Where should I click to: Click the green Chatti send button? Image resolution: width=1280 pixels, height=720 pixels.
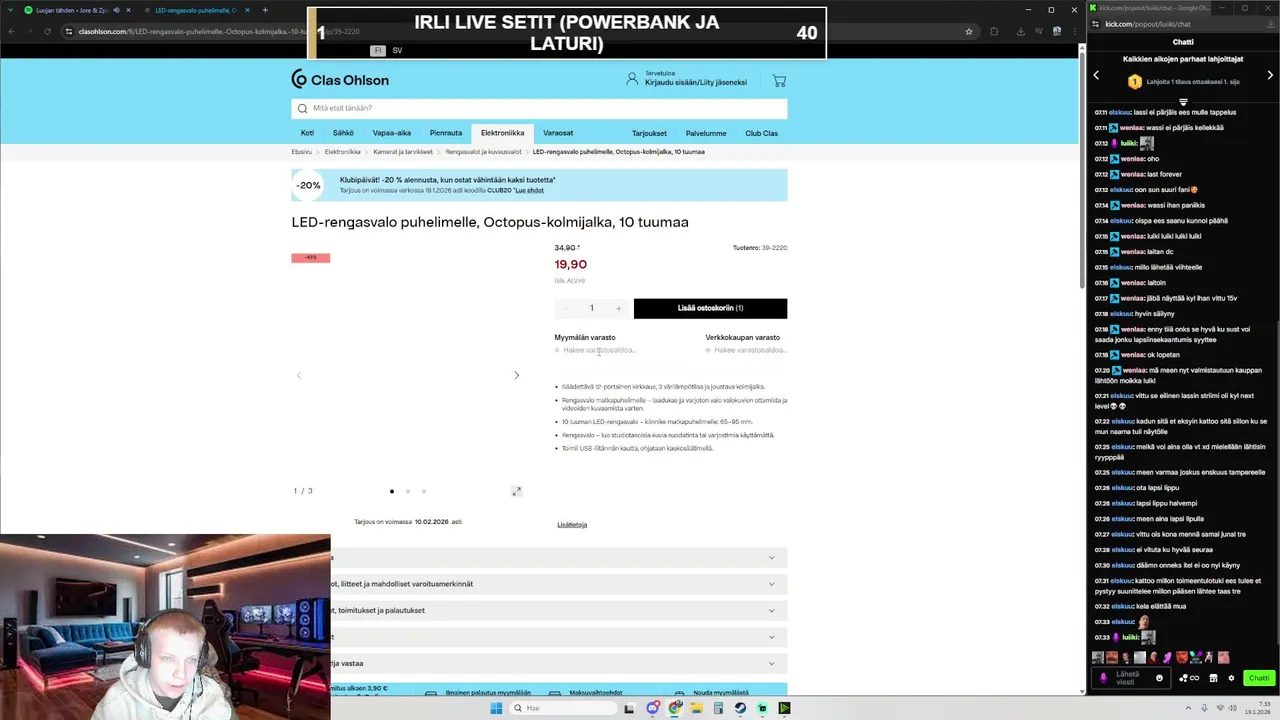click(x=1259, y=678)
